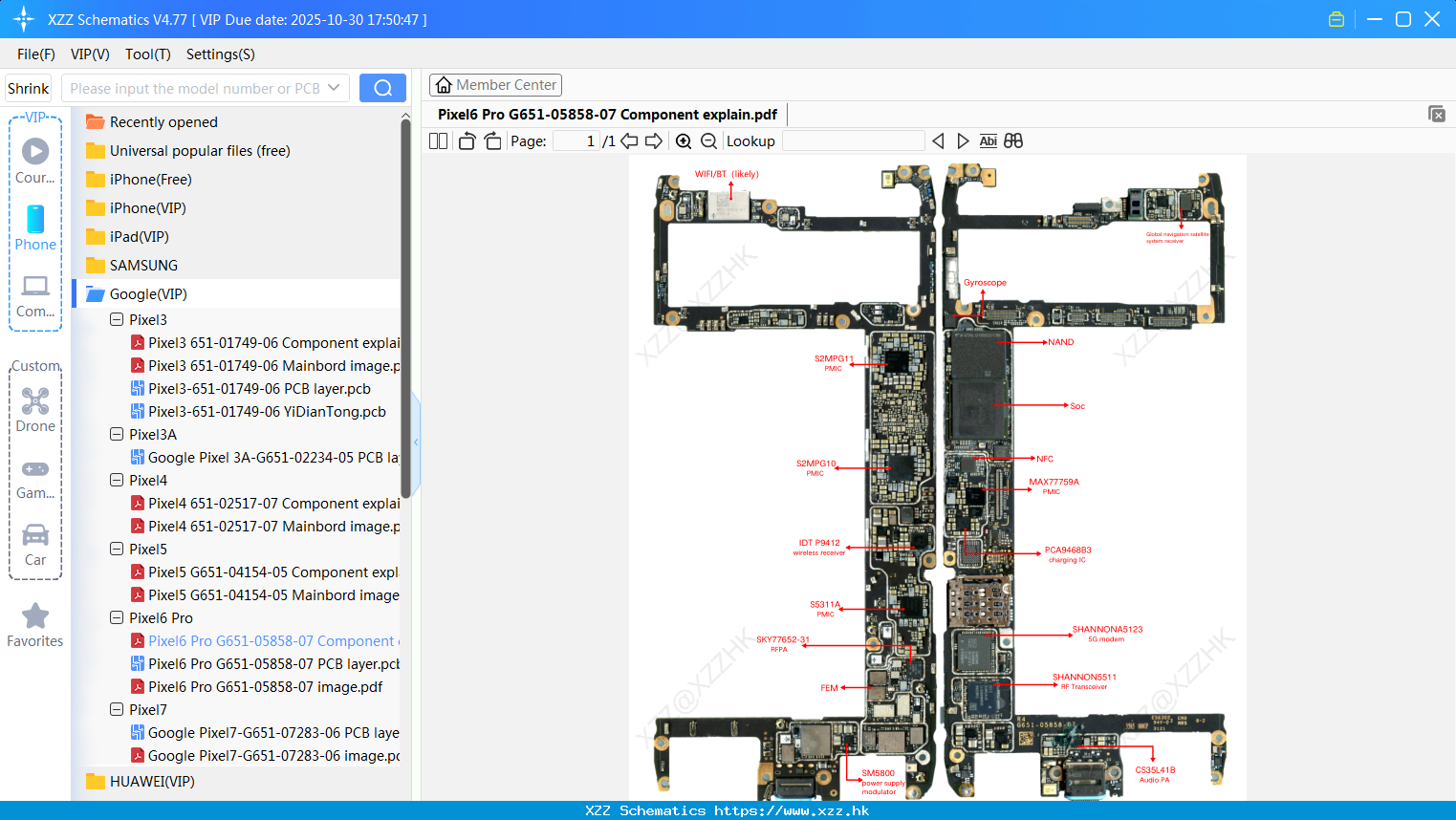
Task: Click the blue search button
Action: click(382, 88)
